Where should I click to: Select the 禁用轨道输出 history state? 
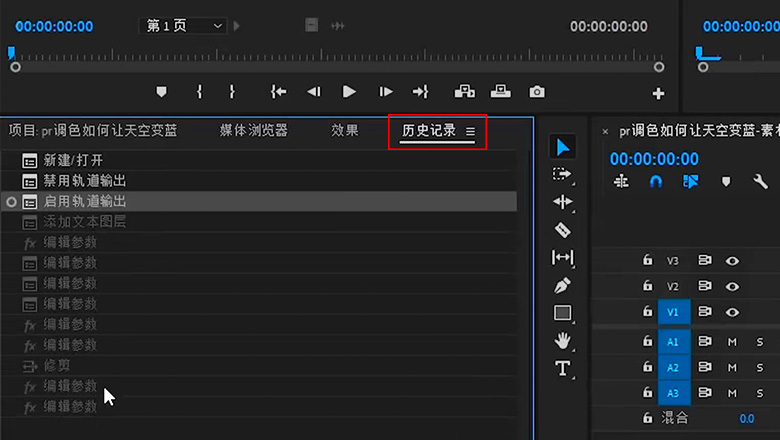click(x=259, y=181)
